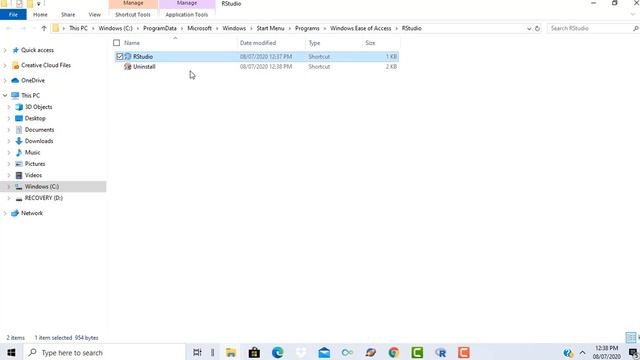Sort by Date modified column

click(258, 43)
